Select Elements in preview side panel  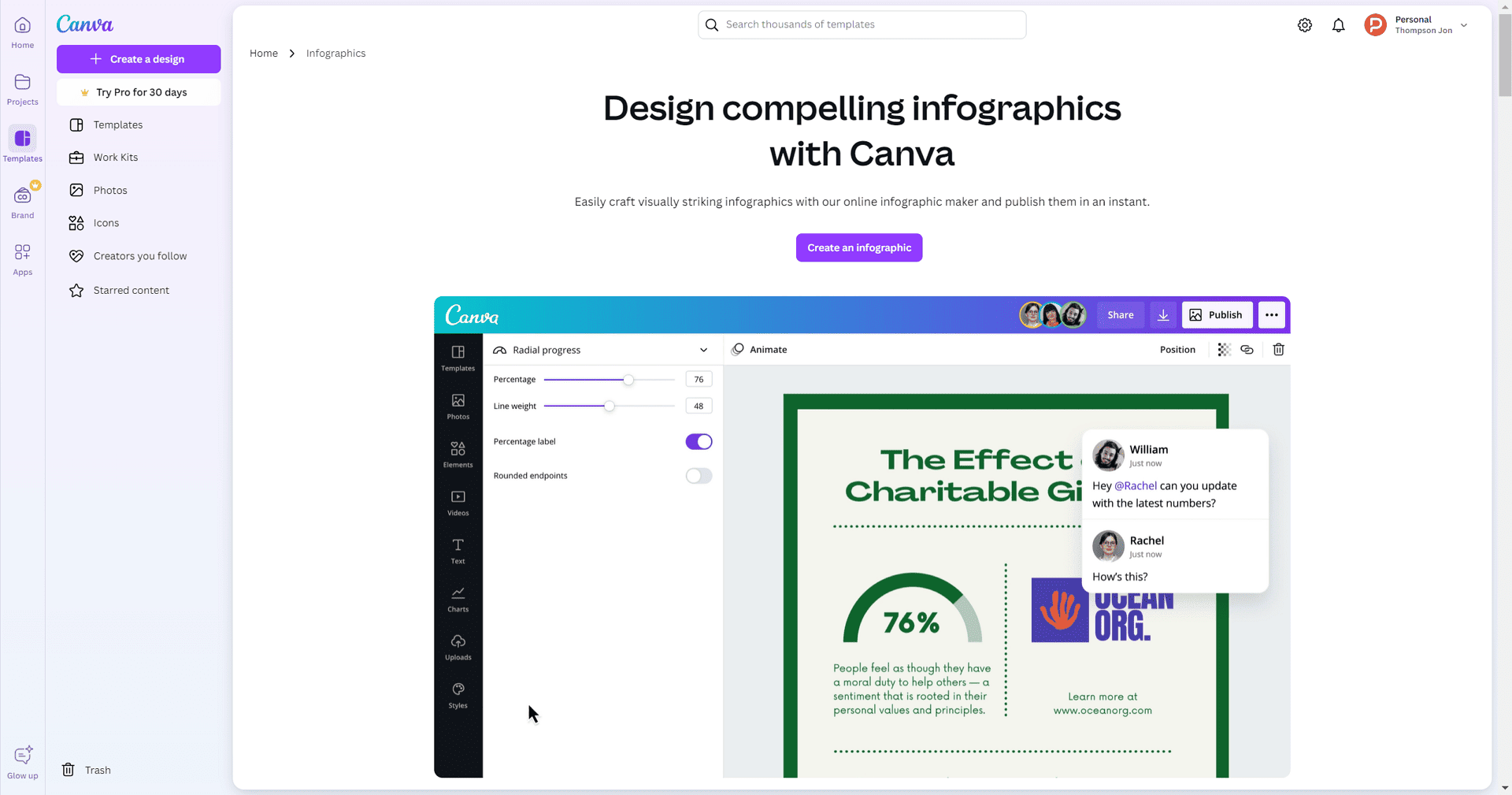point(458,455)
